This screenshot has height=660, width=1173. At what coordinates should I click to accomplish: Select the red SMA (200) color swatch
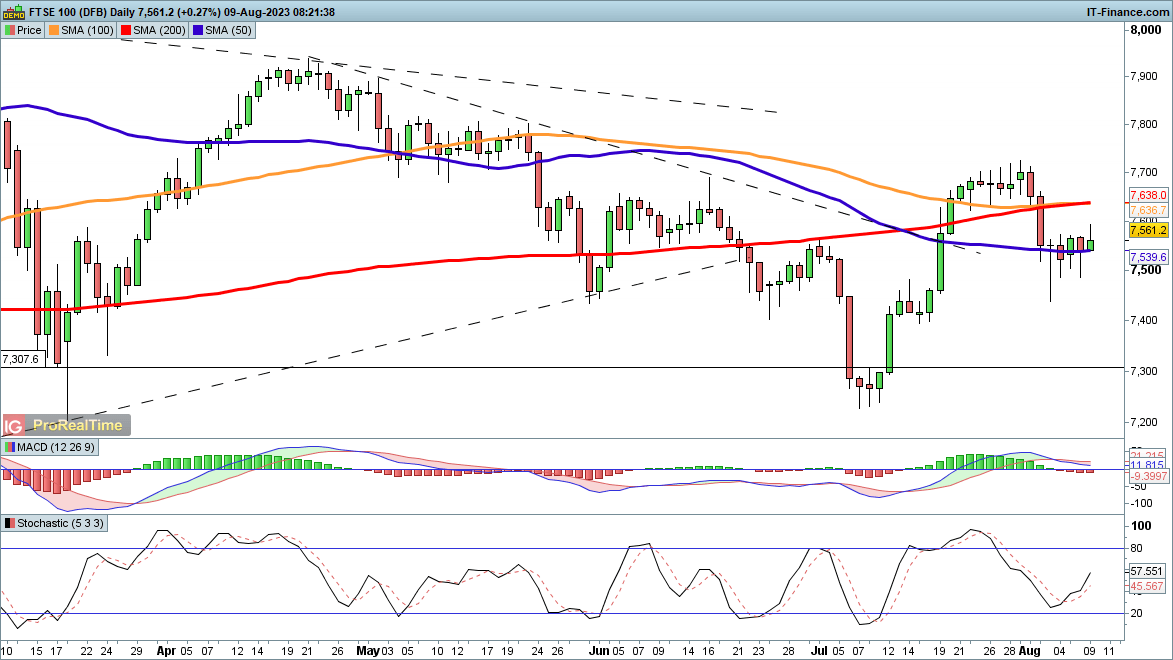pyautogui.click(x=125, y=31)
